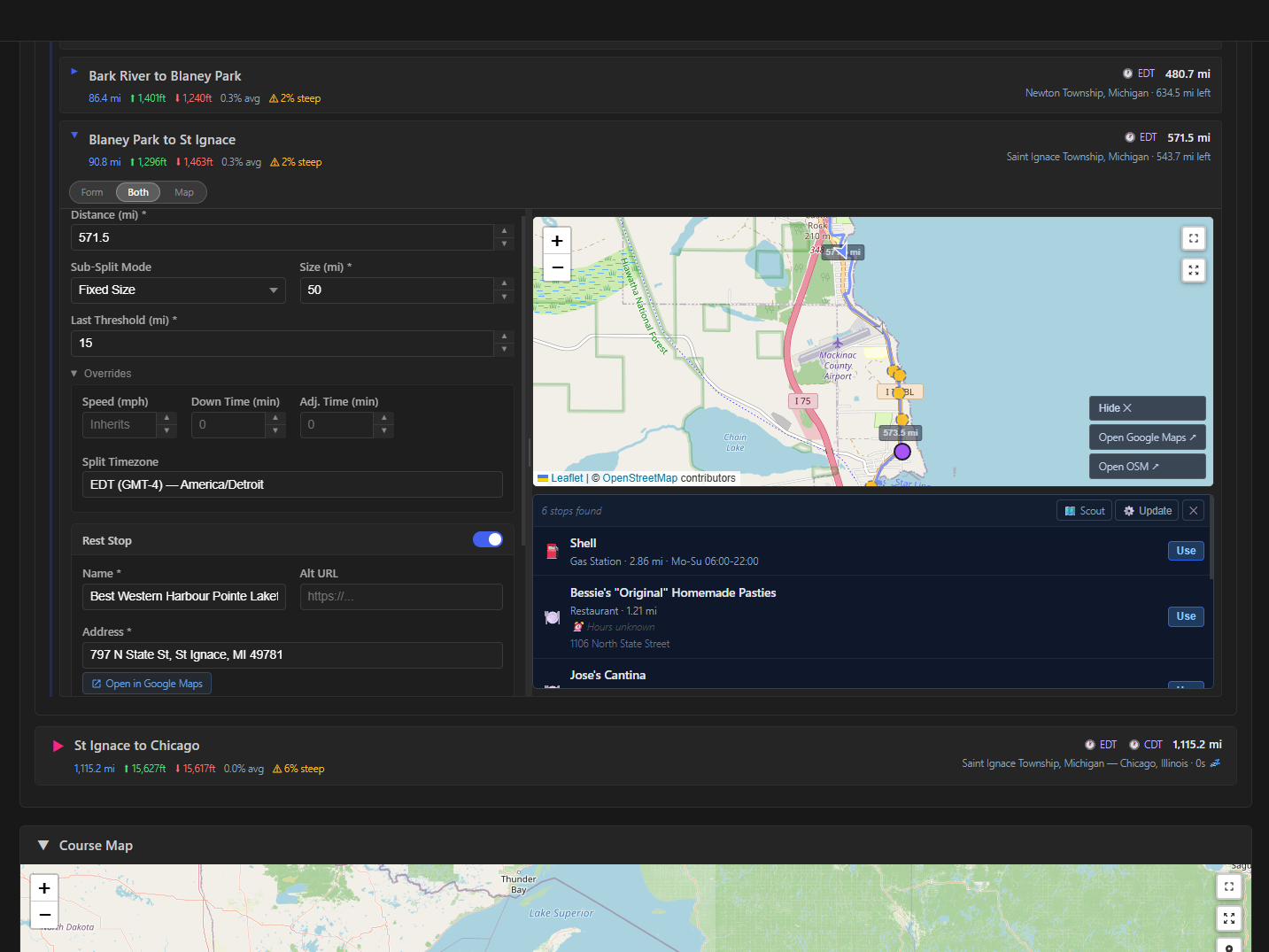The image size is (1269, 952).
Task: Click the purple rest stop marker on map
Action: pyautogui.click(x=902, y=452)
